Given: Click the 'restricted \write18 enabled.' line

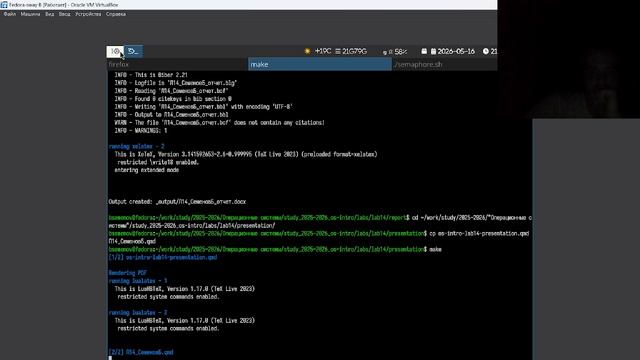Looking at the screenshot, I should pyautogui.click(x=158, y=162).
